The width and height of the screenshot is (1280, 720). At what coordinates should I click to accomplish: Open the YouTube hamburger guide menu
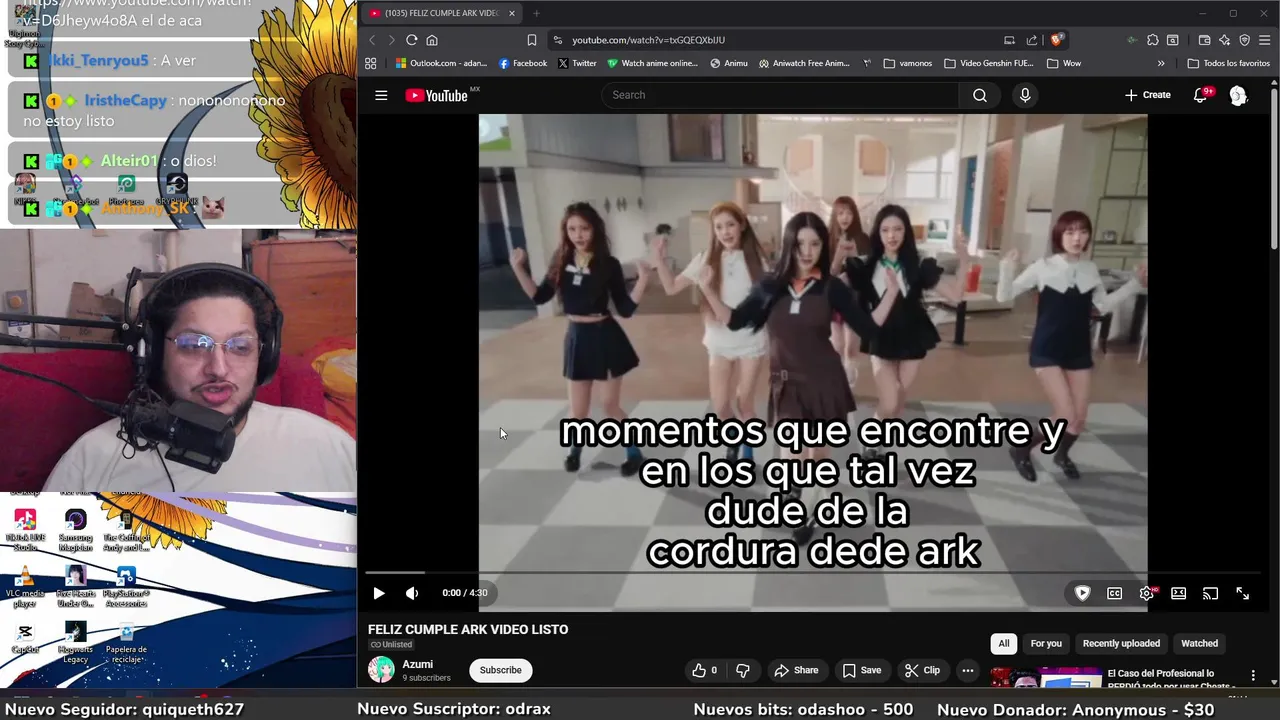coord(381,95)
